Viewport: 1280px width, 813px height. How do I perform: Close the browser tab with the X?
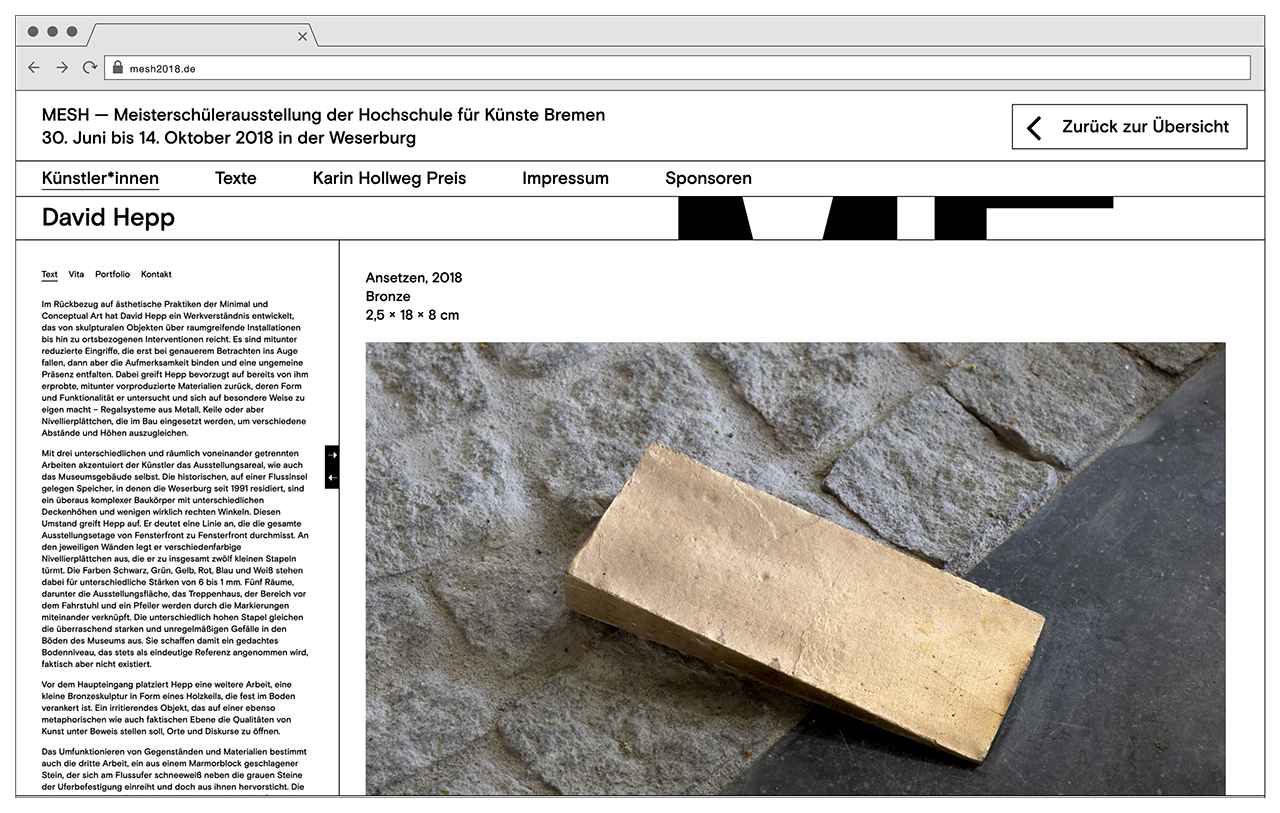[302, 37]
